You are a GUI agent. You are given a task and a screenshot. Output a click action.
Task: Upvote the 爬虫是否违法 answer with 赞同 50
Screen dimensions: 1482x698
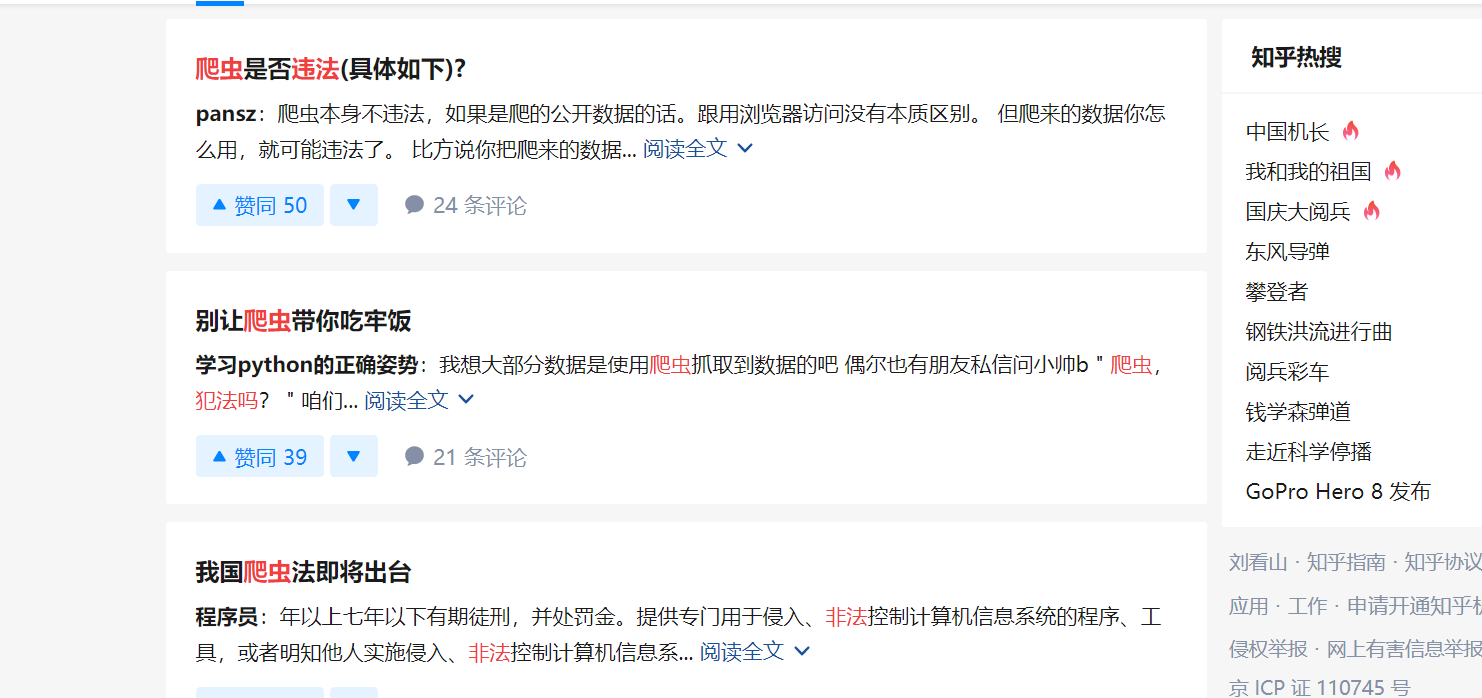click(x=260, y=205)
